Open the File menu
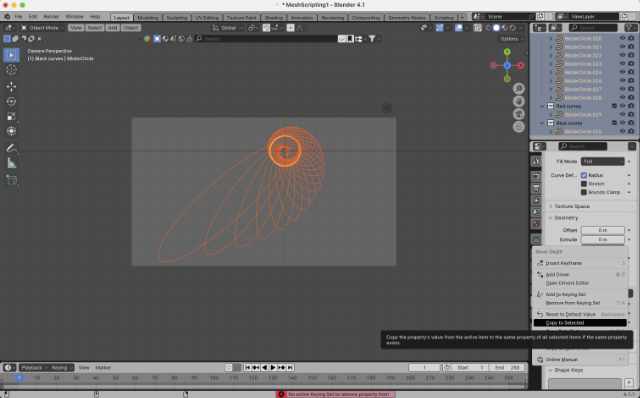The height and width of the screenshot is (398, 640). click(x=19, y=17)
